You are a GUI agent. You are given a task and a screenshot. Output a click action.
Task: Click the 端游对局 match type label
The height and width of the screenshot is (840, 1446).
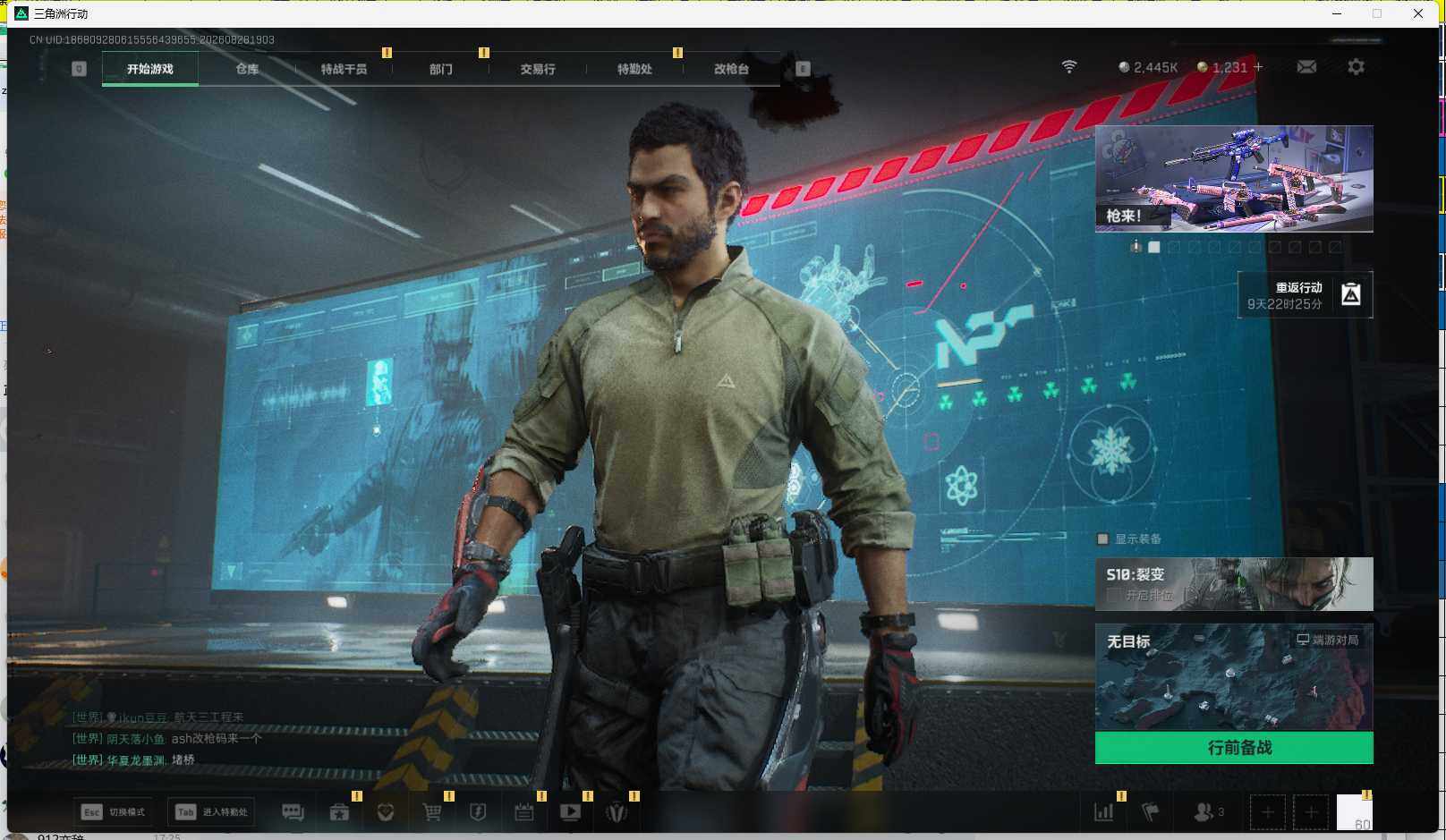pyautogui.click(x=1328, y=640)
